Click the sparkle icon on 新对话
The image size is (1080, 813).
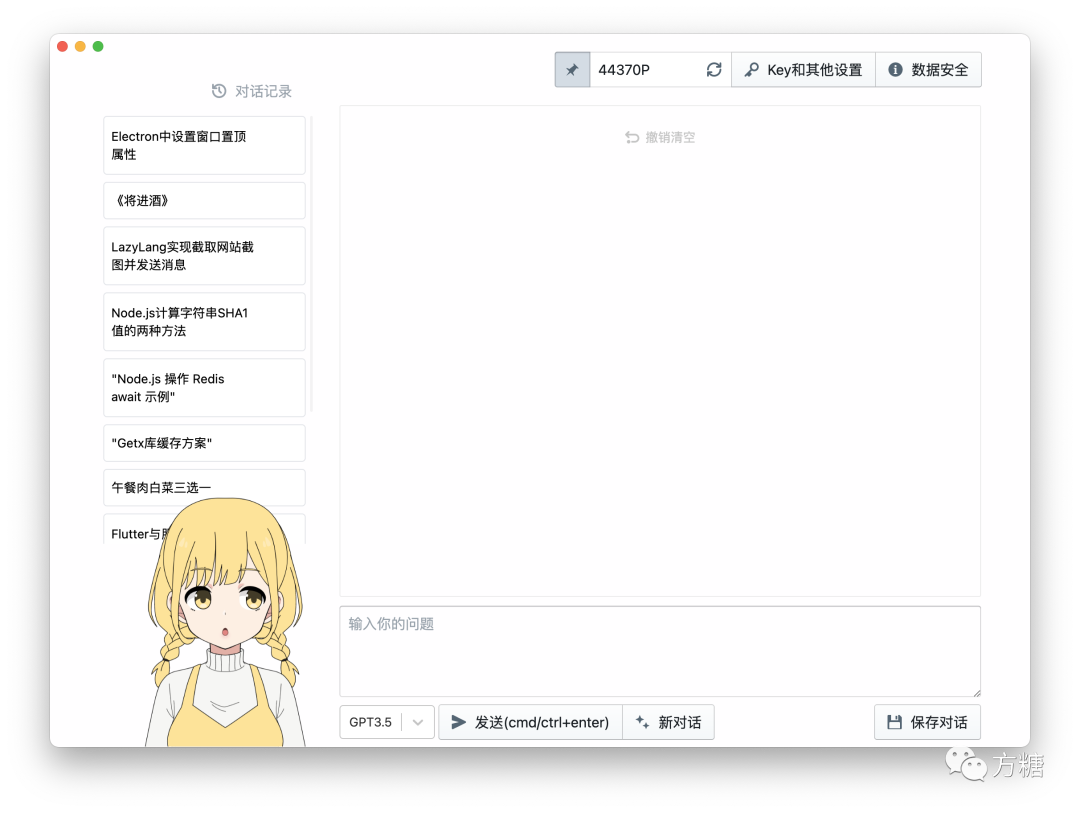point(642,722)
